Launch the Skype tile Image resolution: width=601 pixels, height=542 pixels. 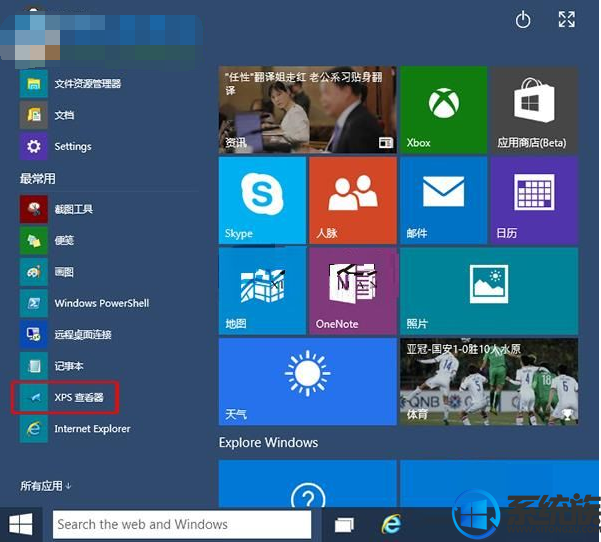[262, 200]
